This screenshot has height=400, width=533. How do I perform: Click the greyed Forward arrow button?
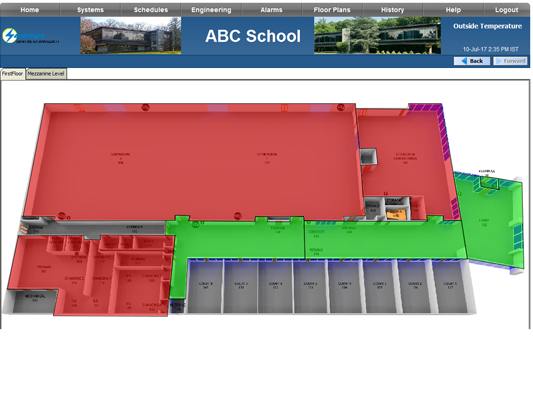510,61
